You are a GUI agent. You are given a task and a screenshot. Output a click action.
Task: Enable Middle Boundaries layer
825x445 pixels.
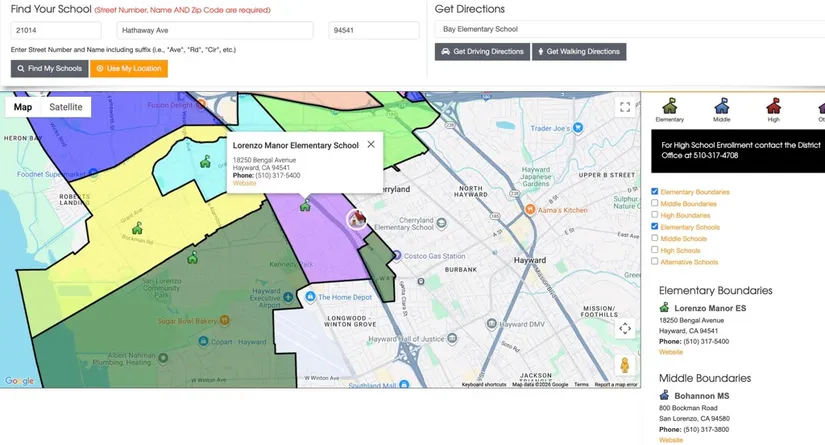pos(655,203)
